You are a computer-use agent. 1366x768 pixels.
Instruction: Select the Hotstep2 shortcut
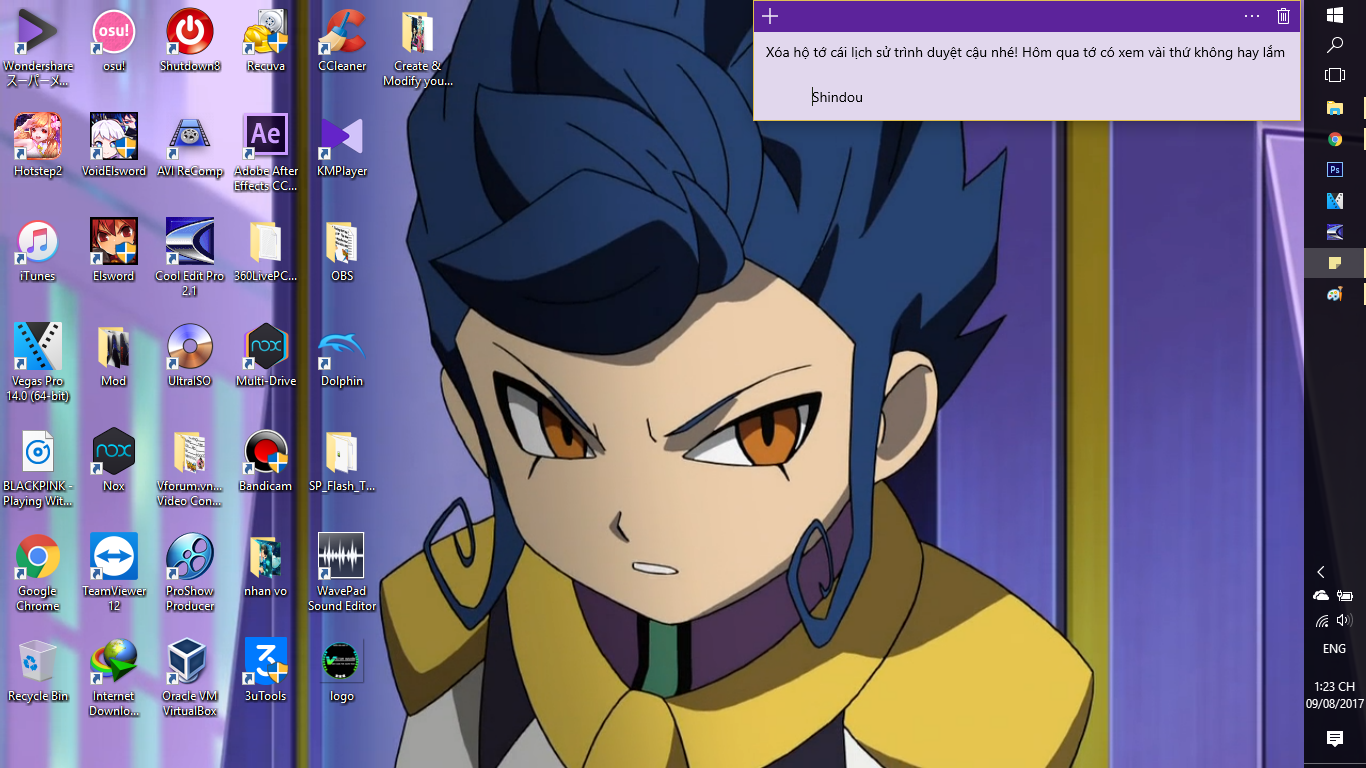38,146
